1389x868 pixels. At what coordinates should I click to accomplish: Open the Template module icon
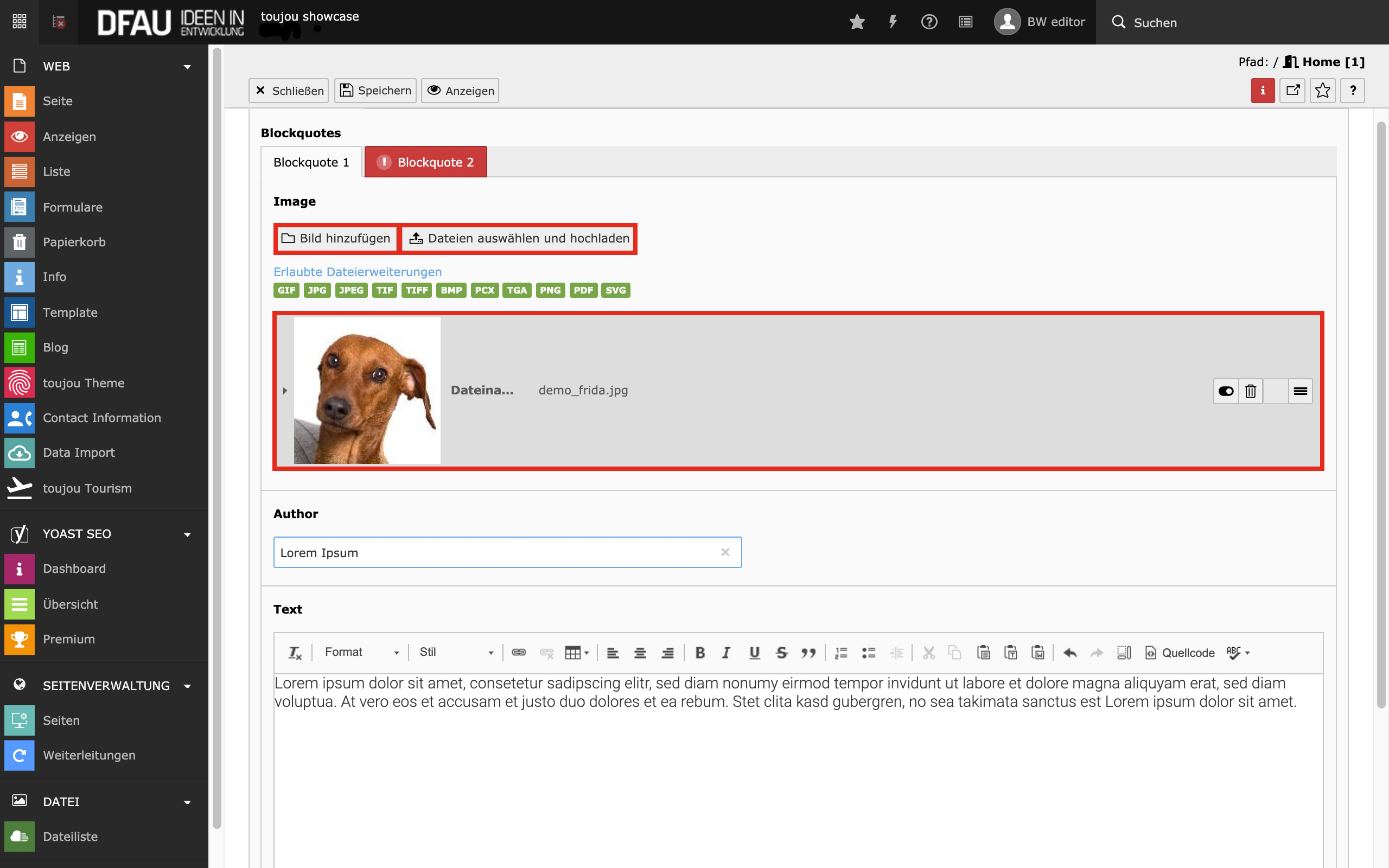click(20, 312)
